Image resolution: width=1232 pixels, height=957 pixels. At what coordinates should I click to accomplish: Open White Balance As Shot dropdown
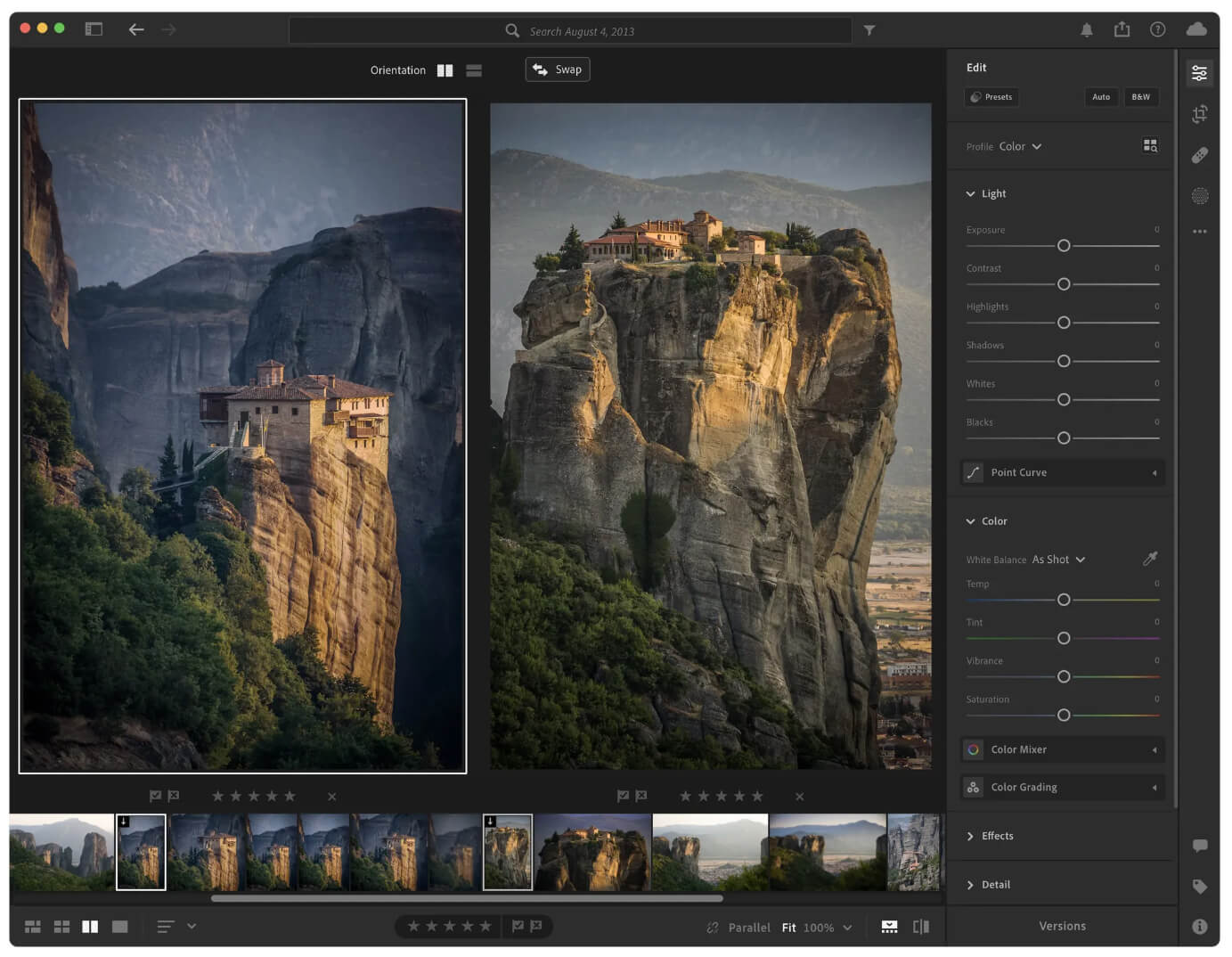click(x=1058, y=560)
